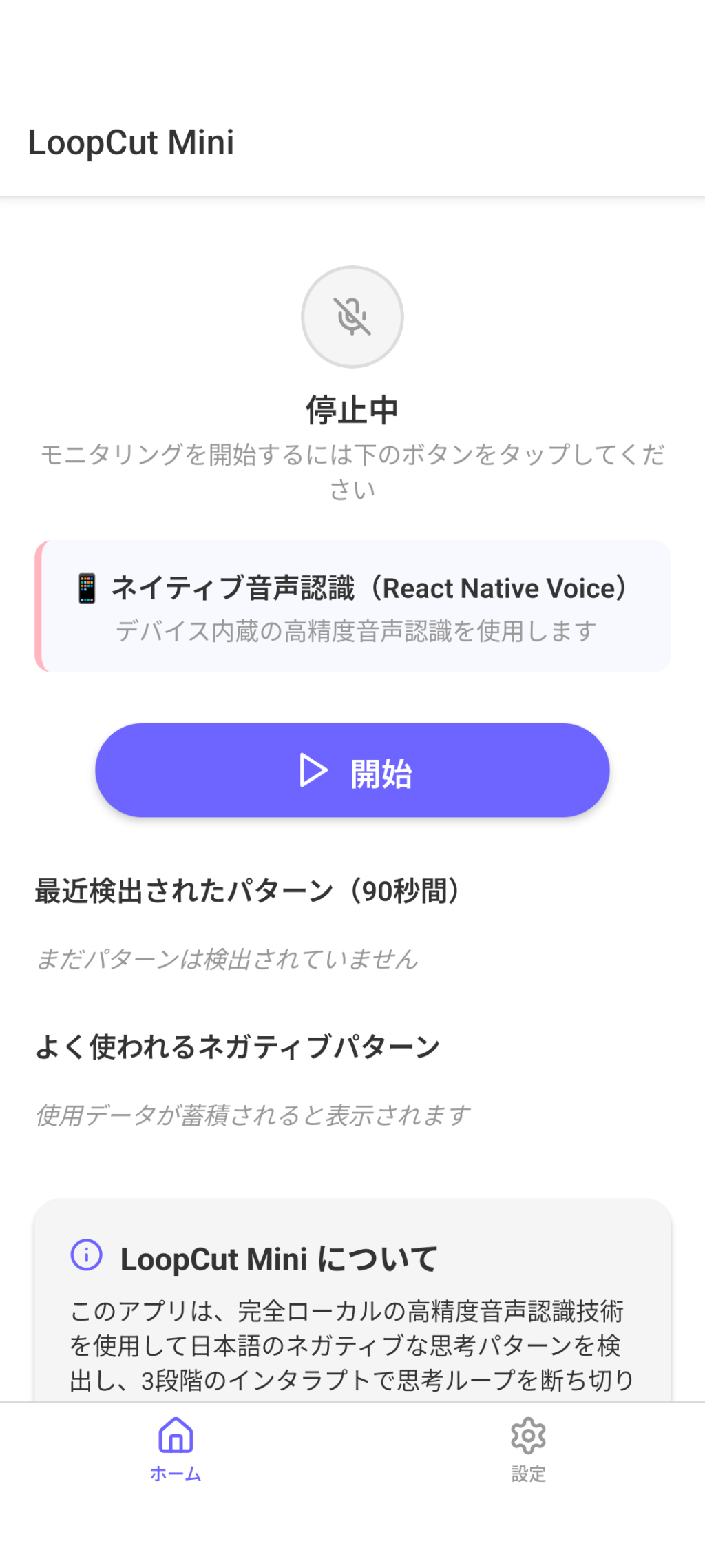This screenshot has height=1568, width=705.
Task: Tap the LoopCut Mini header title
Action: tap(131, 143)
